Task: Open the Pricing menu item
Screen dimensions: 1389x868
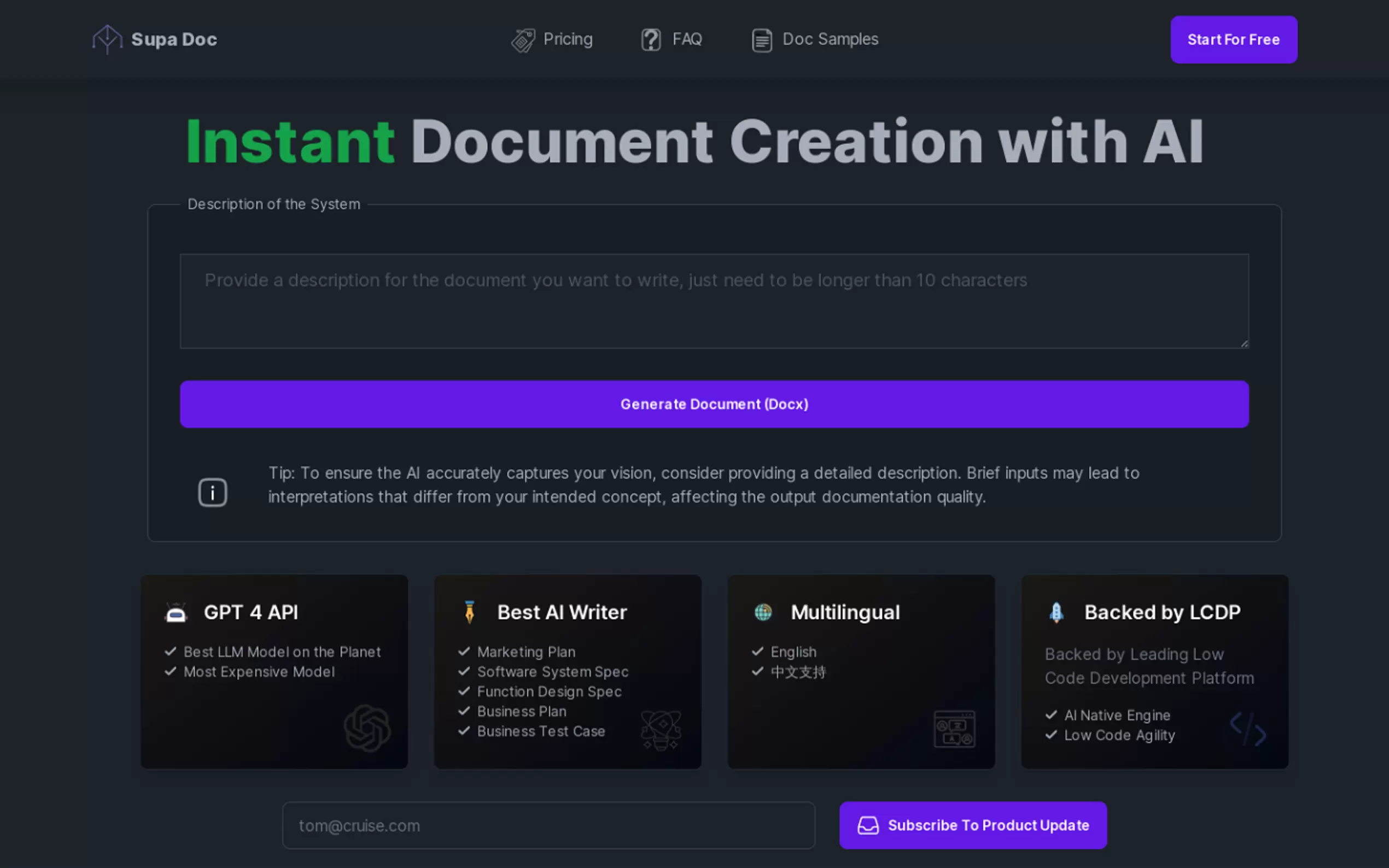Action: point(567,39)
